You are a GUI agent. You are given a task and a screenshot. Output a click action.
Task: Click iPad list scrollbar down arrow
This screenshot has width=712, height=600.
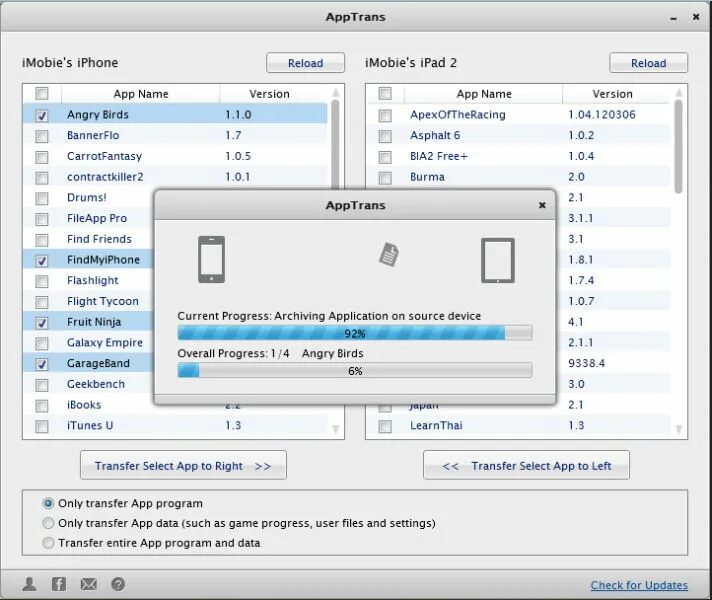coord(679,429)
